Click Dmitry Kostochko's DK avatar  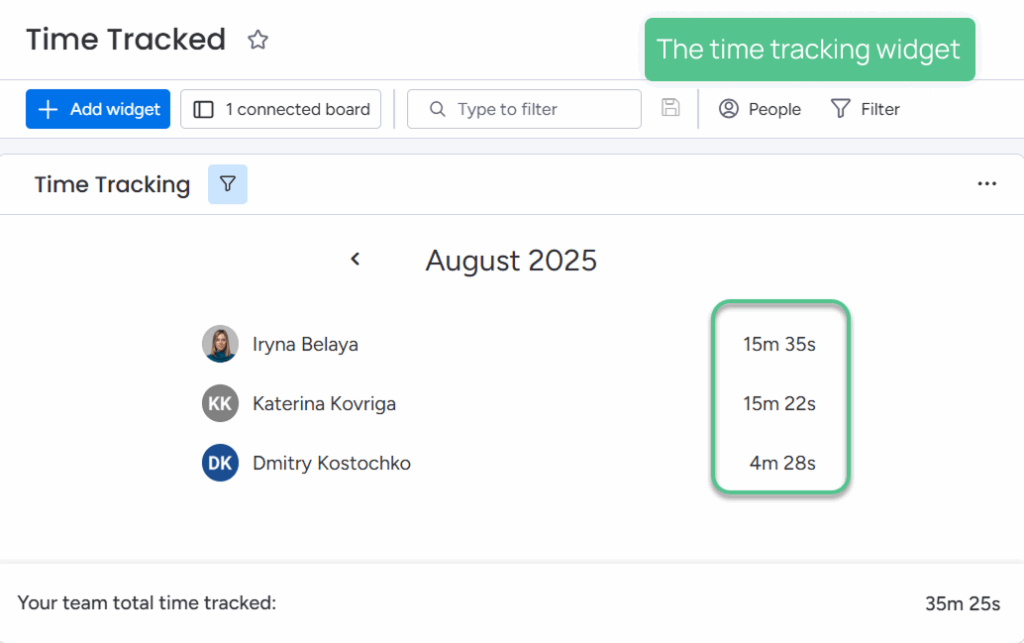220,462
